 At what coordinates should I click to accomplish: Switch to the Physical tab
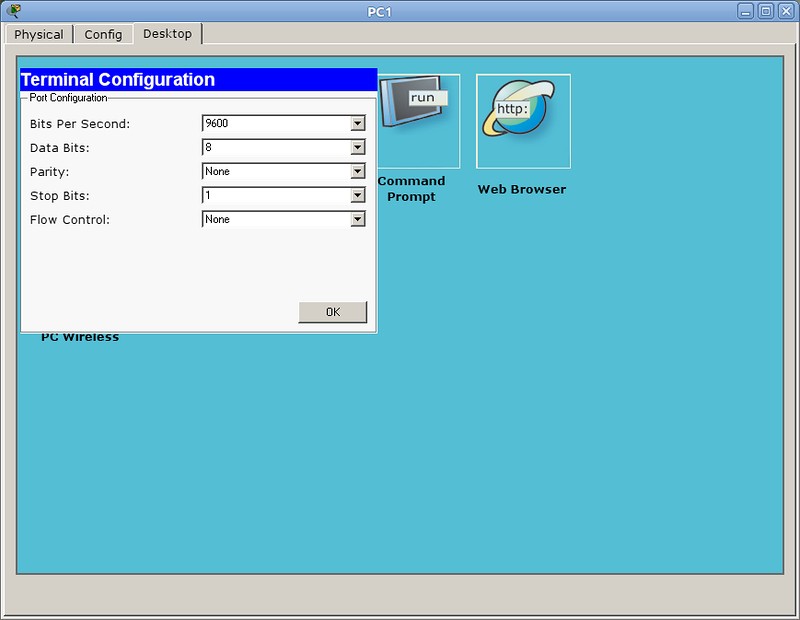39,34
